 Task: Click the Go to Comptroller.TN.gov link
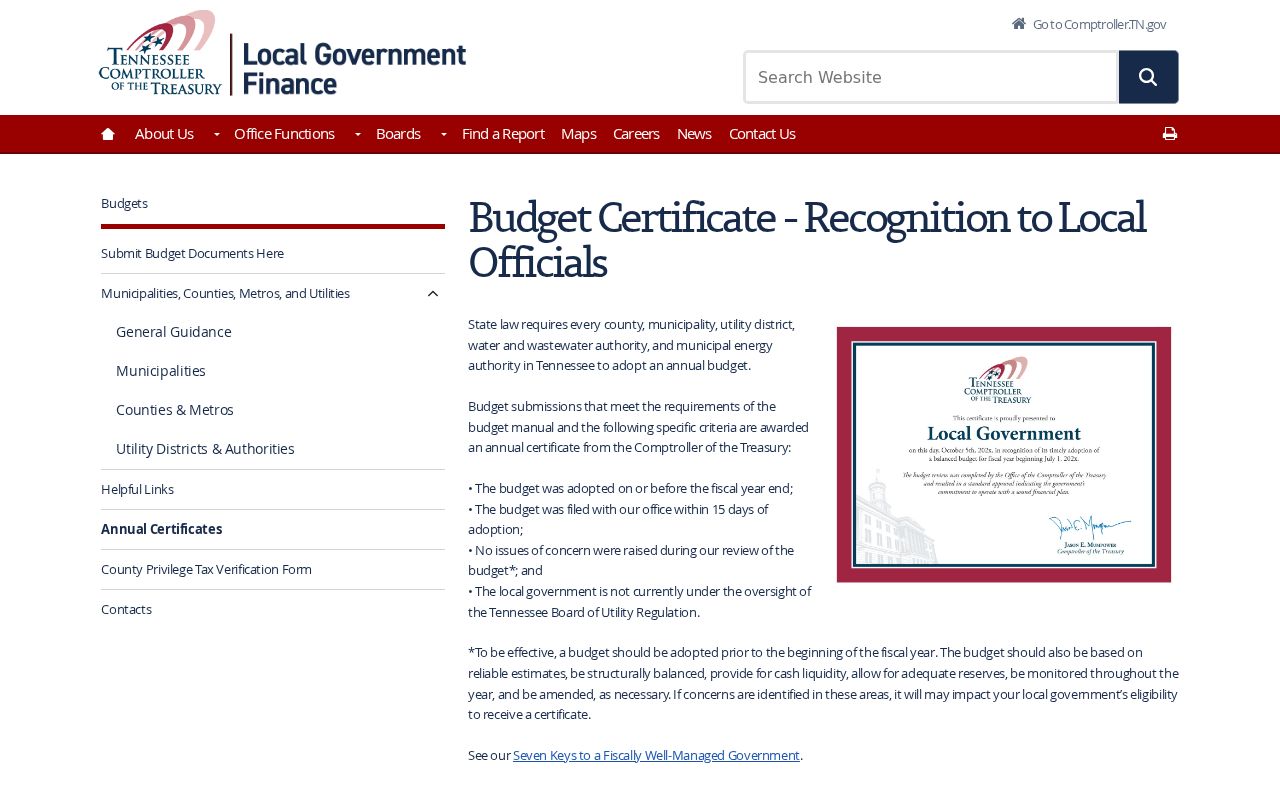[x=1099, y=24]
